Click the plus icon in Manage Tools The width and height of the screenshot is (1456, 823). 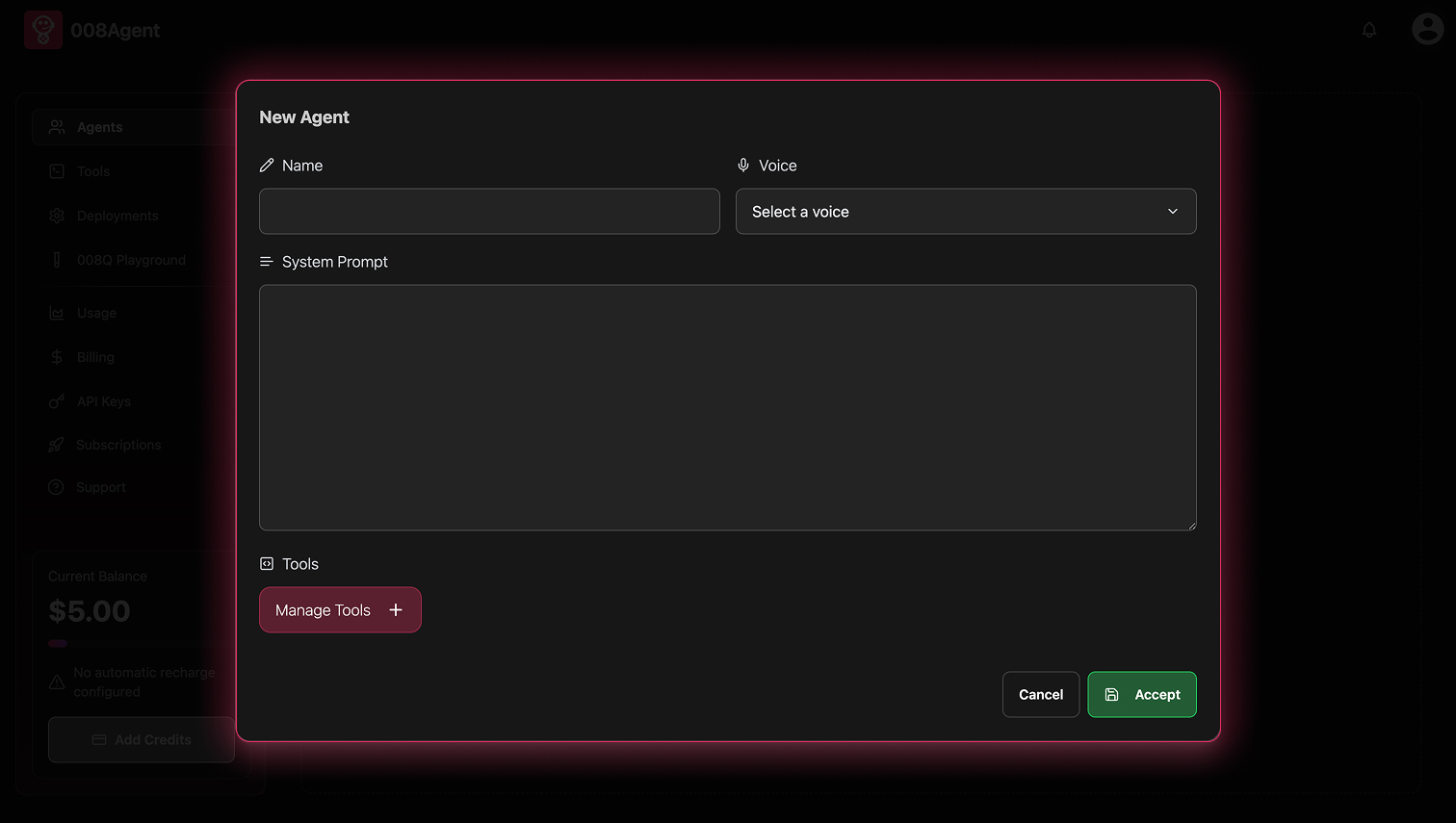[396, 610]
